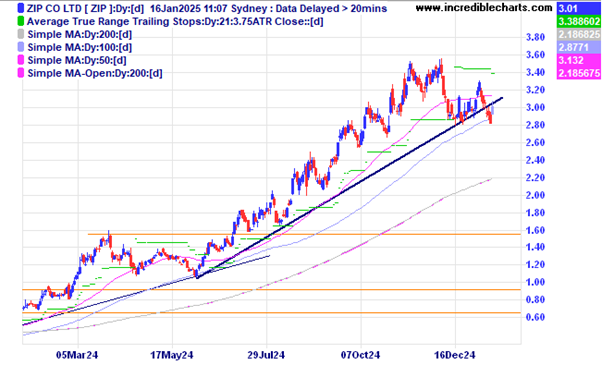Select the Simple MA:Dy:50 legend label

(x=77, y=61)
